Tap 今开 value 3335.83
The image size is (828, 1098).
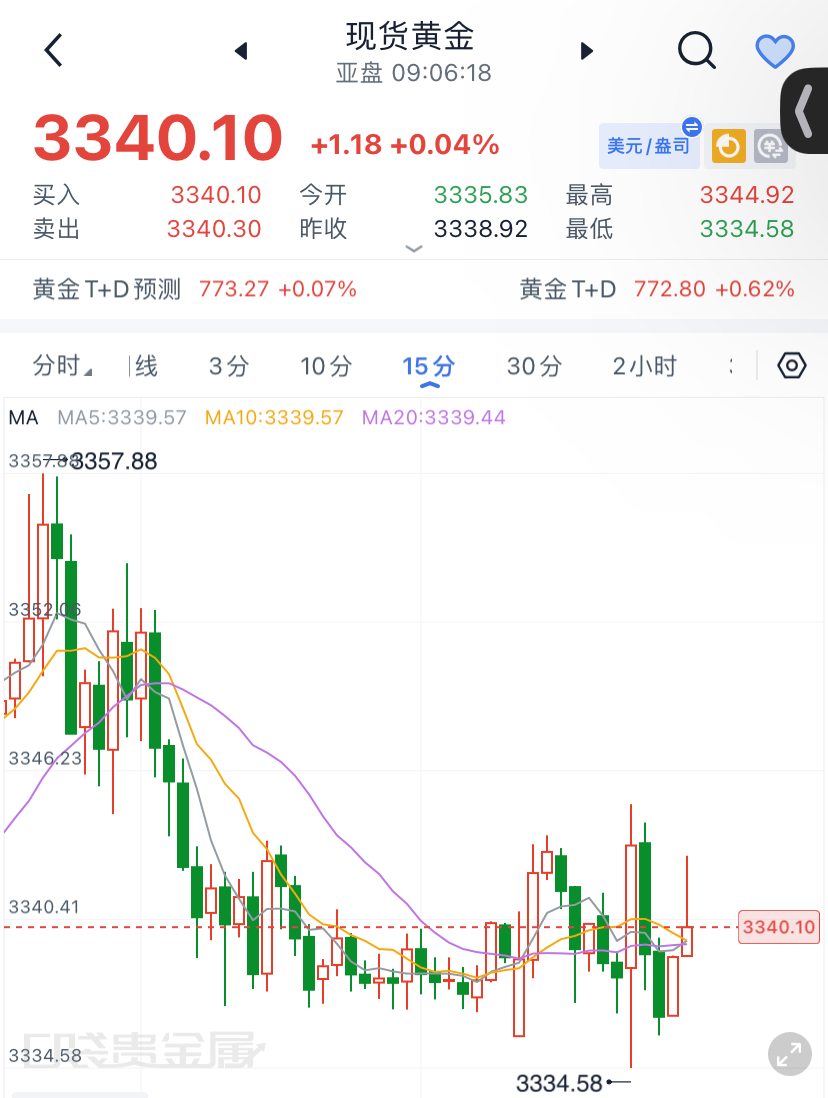tap(481, 195)
